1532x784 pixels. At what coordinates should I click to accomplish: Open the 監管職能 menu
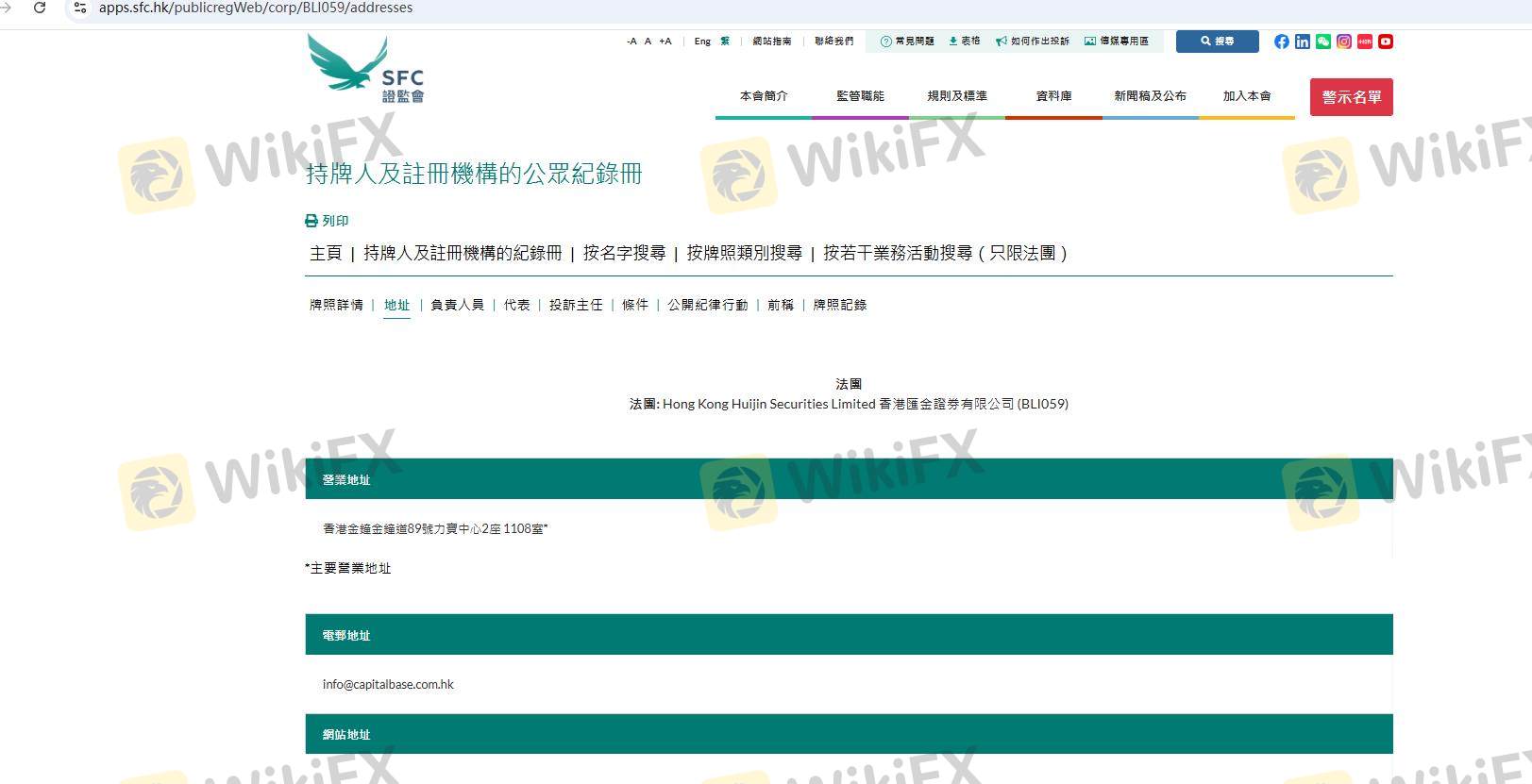tap(860, 96)
